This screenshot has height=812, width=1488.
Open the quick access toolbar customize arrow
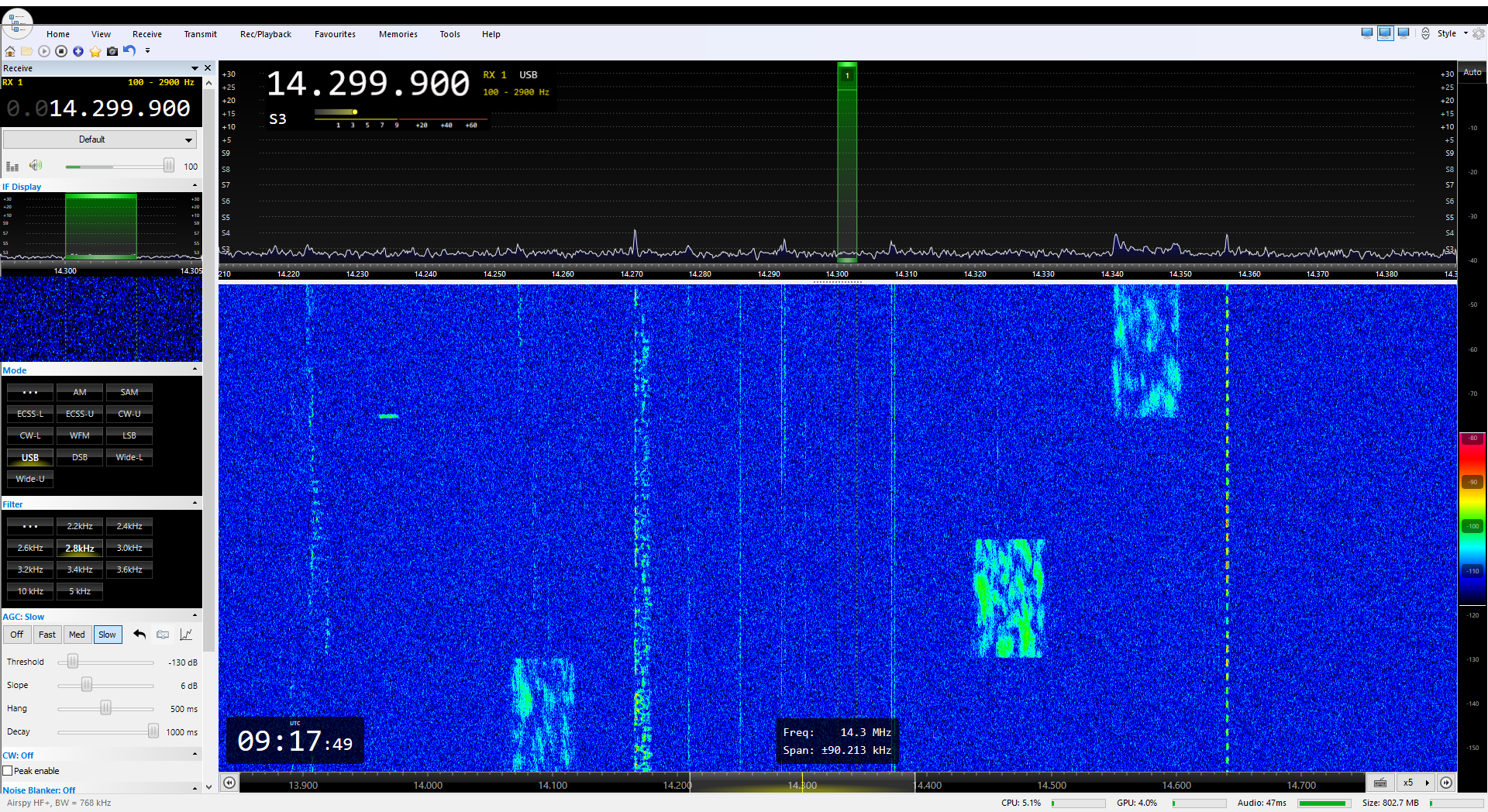(147, 51)
